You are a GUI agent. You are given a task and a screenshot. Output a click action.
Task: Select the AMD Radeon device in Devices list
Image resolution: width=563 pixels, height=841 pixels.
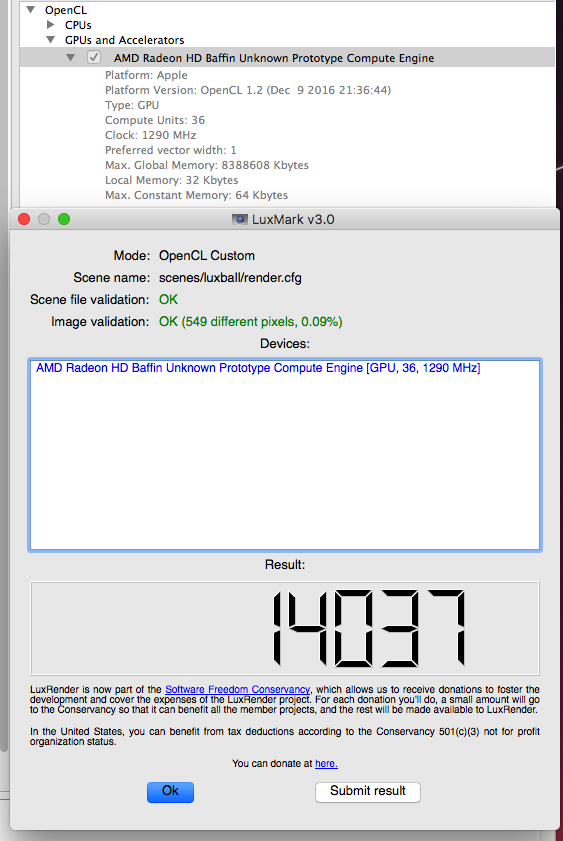(258, 368)
